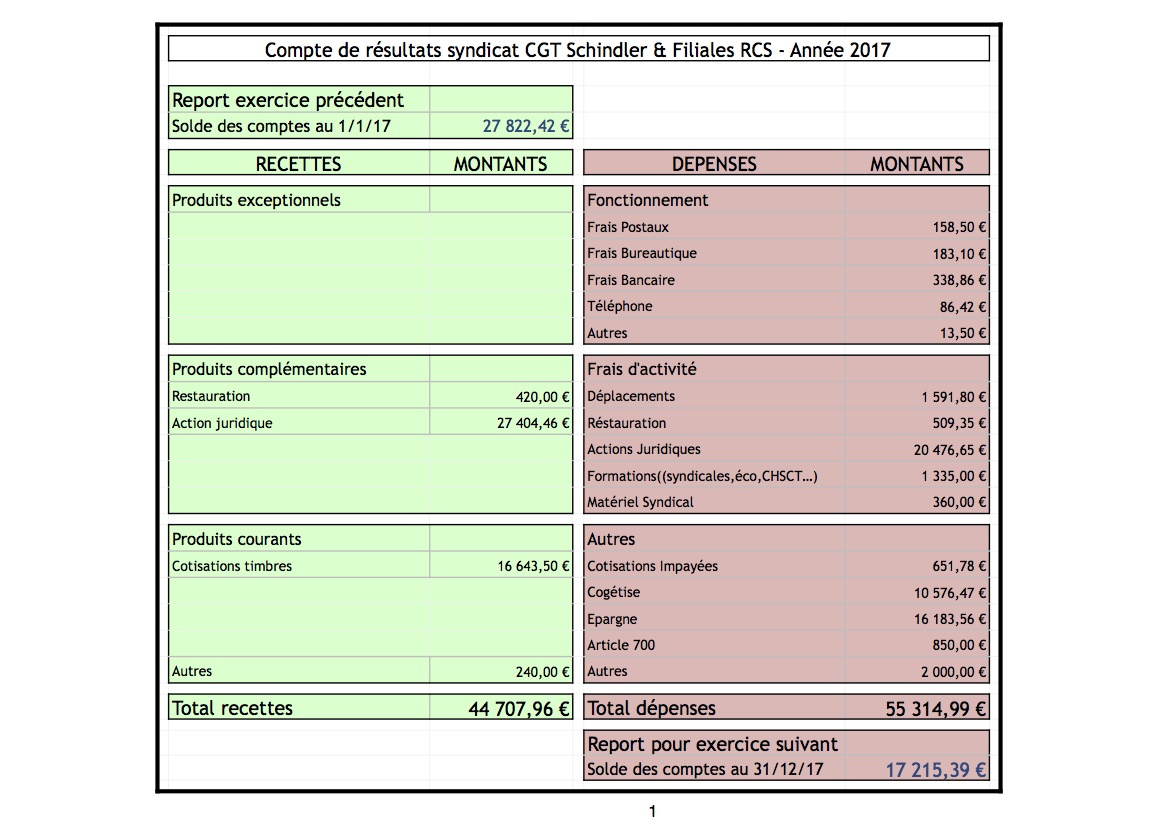Image resolution: width=1169 pixels, height=826 pixels.
Task: Select the amount 240,00 €
Action: click(x=542, y=672)
